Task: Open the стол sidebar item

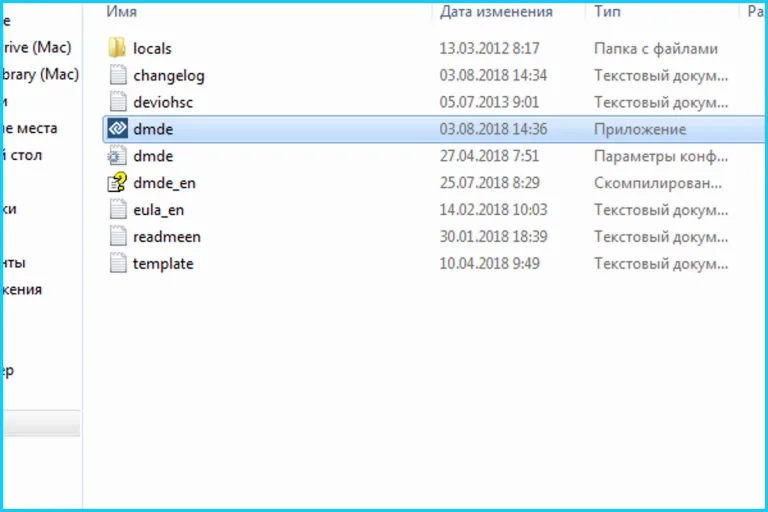Action: [x=23, y=155]
